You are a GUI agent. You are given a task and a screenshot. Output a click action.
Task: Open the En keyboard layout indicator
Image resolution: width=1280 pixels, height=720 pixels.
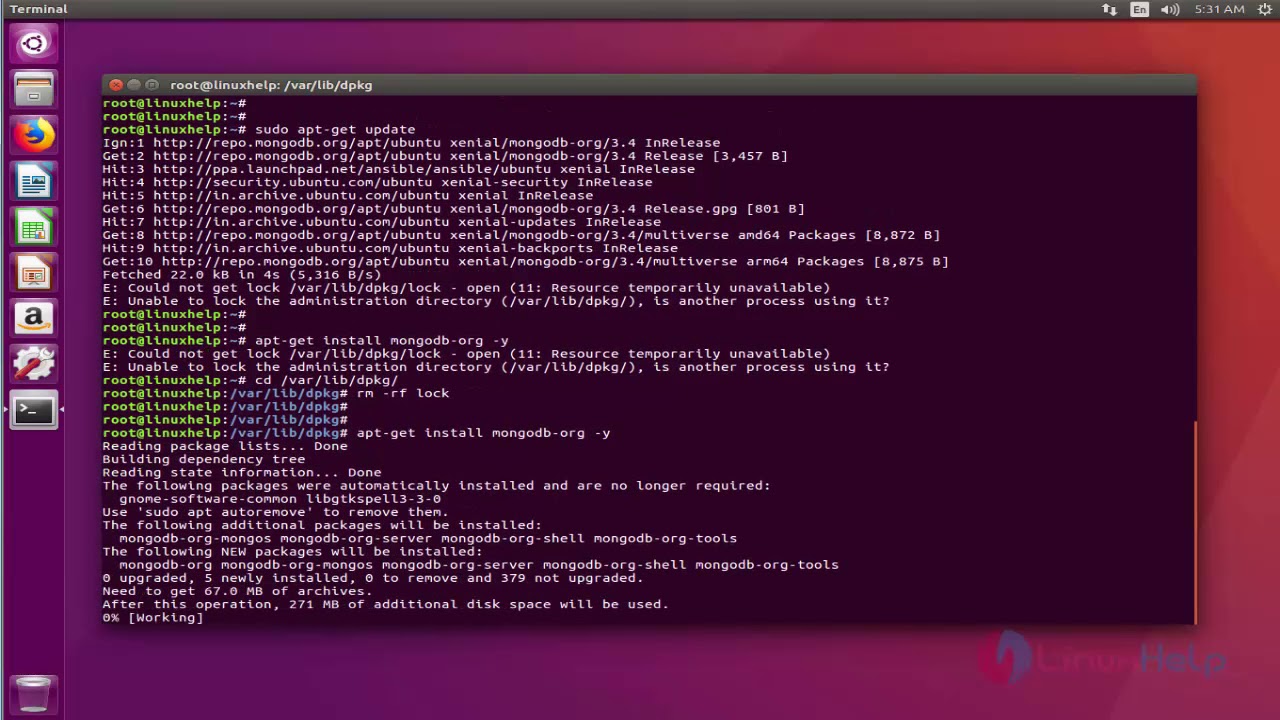pyautogui.click(x=1140, y=9)
